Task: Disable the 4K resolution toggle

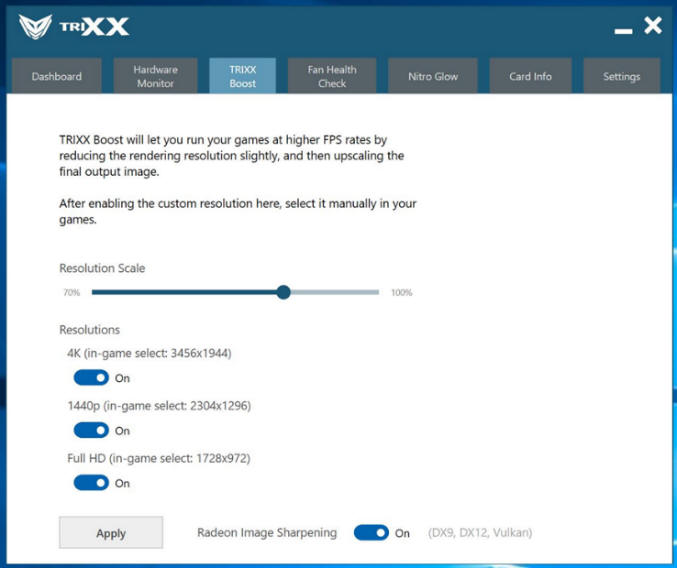Action: tap(91, 378)
